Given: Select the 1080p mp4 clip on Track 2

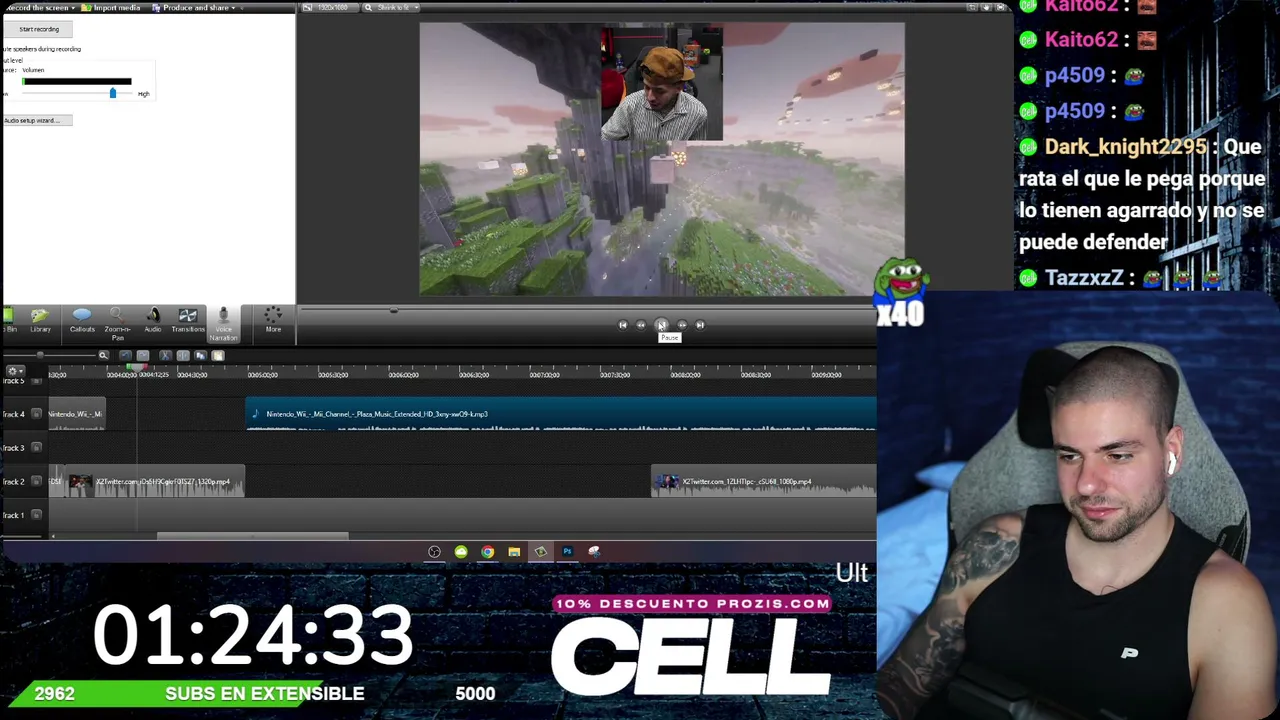Looking at the screenshot, I should [763, 483].
